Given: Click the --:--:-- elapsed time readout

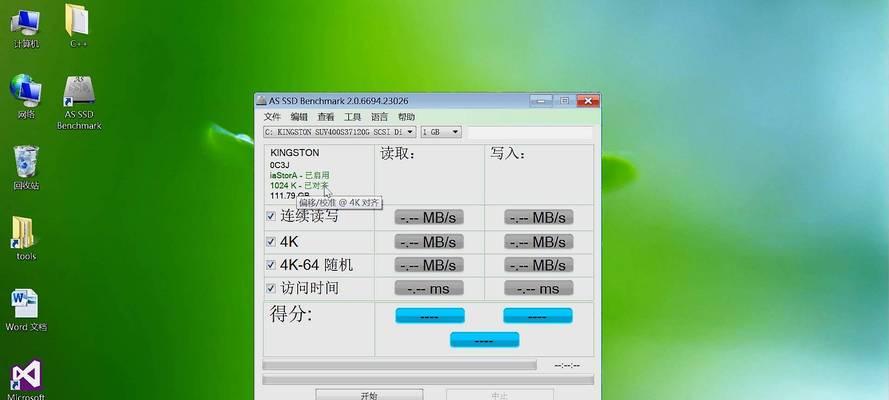Looking at the screenshot, I should [x=566, y=365].
